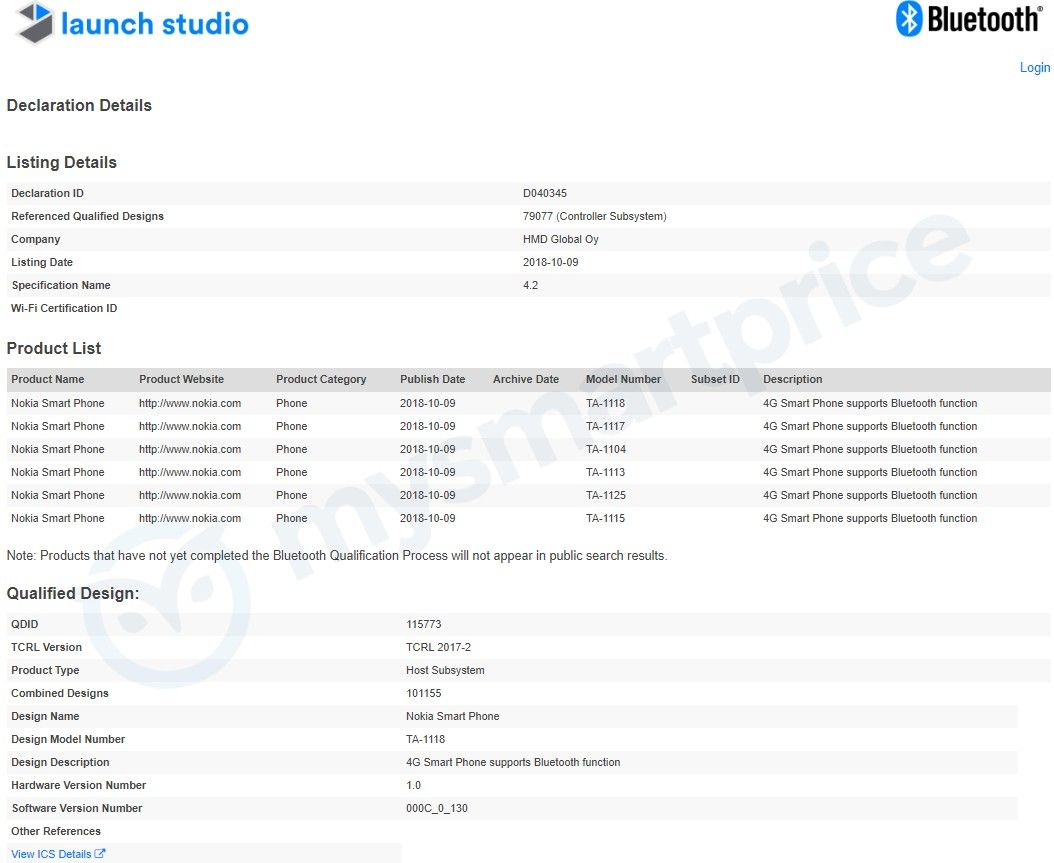Click the launch studio logo
The height and width of the screenshot is (863, 1054).
pos(132,24)
